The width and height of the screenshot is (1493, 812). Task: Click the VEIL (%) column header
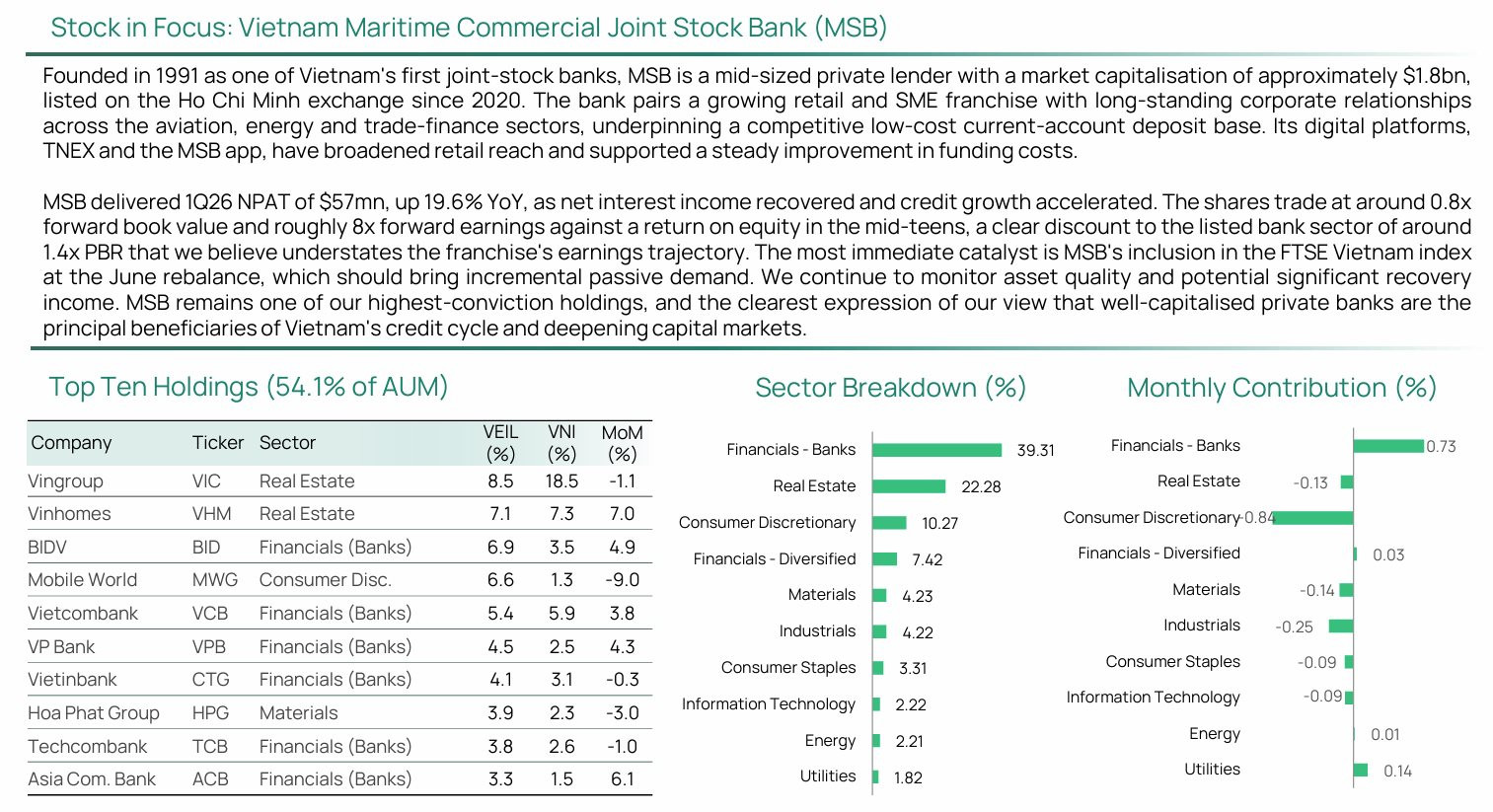coord(500,444)
